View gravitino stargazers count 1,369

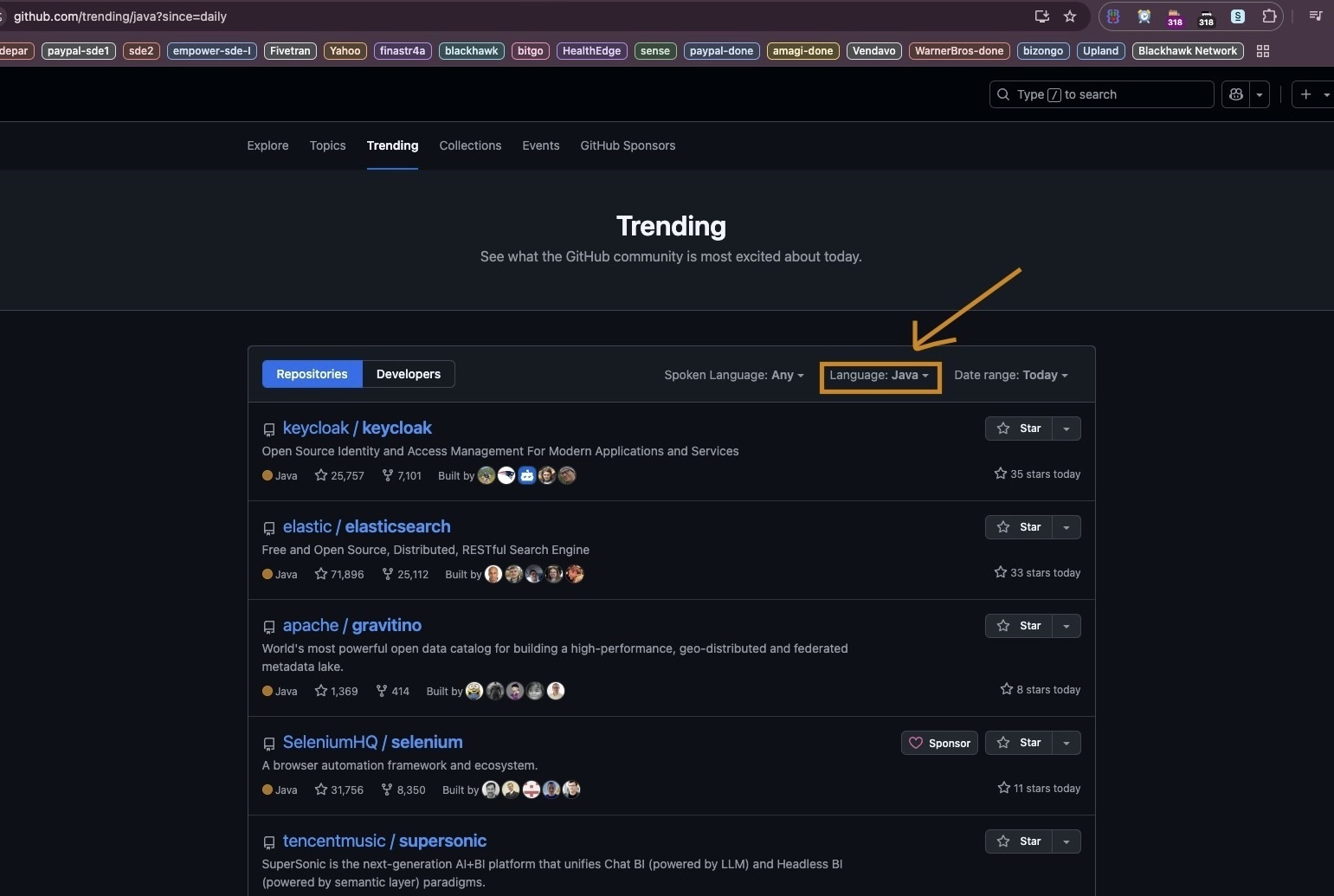click(x=336, y=691)
